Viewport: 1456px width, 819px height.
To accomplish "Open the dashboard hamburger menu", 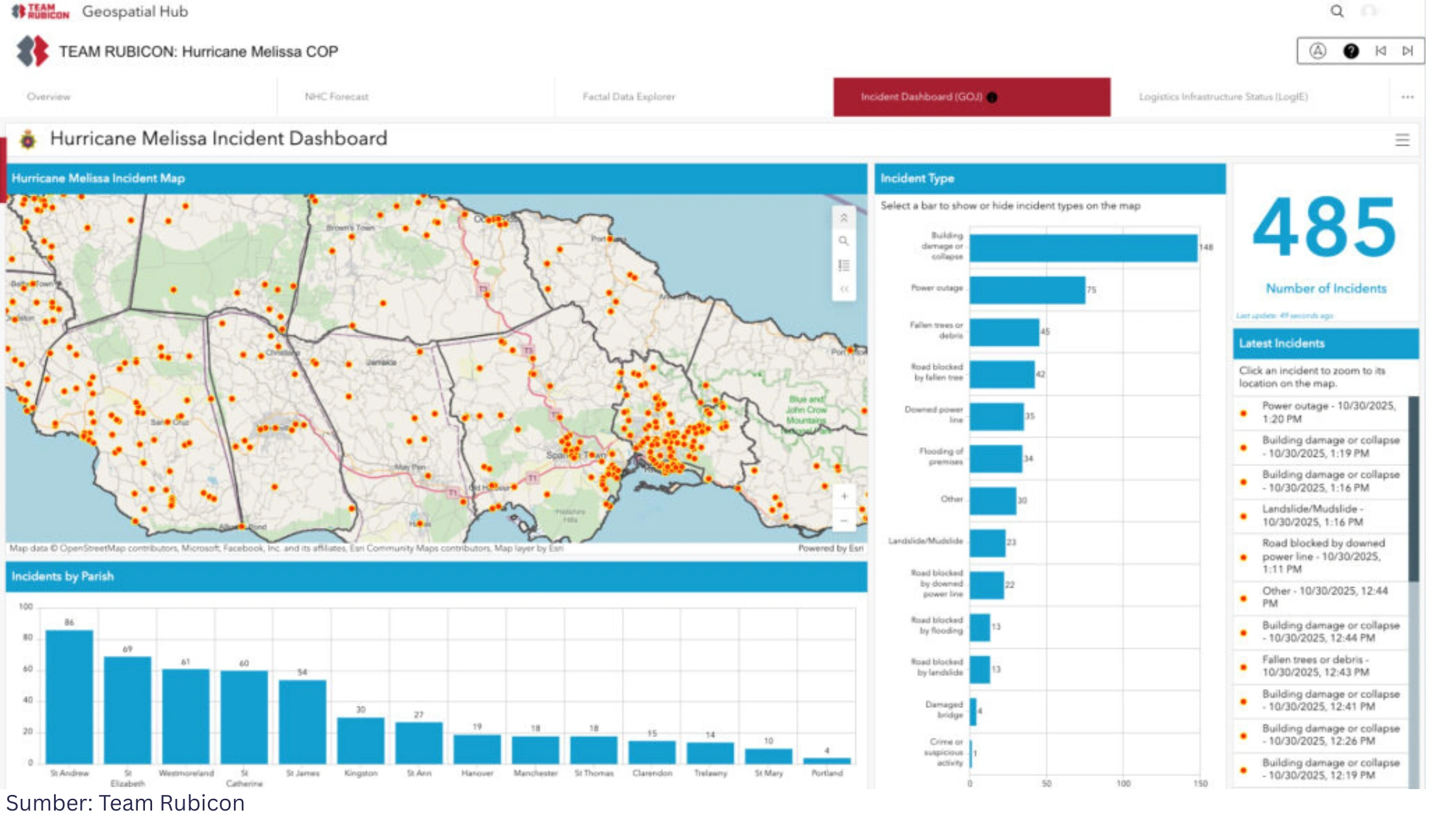I will [1402, 140].
